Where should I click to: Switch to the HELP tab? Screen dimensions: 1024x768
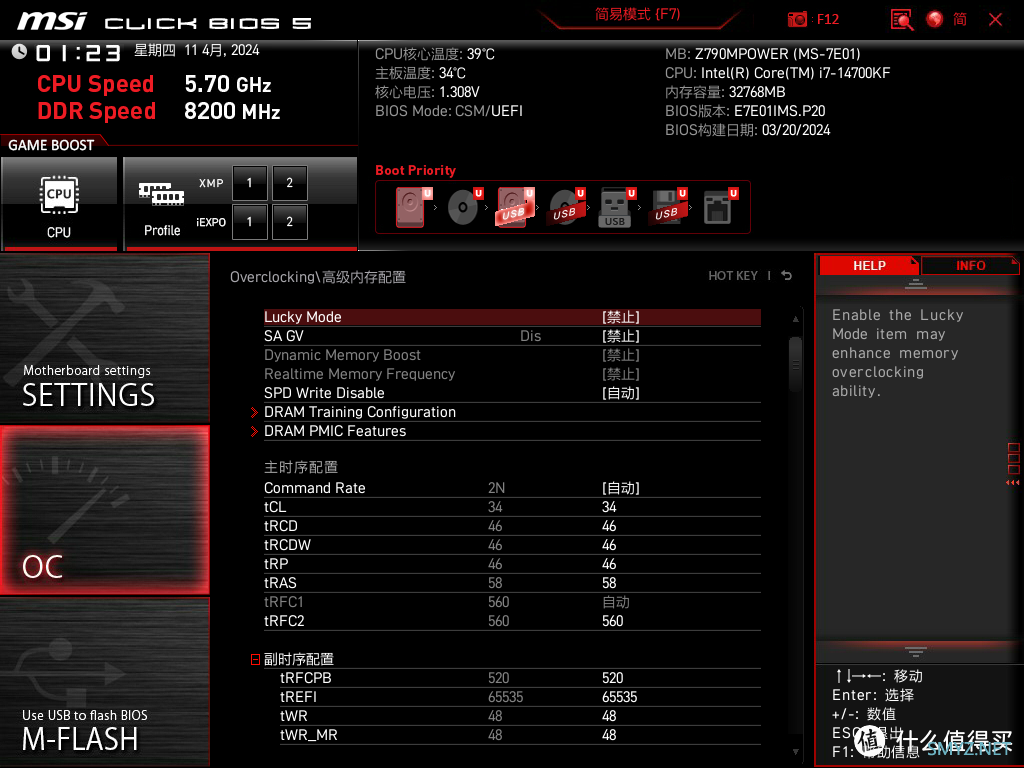coord(869,266)
